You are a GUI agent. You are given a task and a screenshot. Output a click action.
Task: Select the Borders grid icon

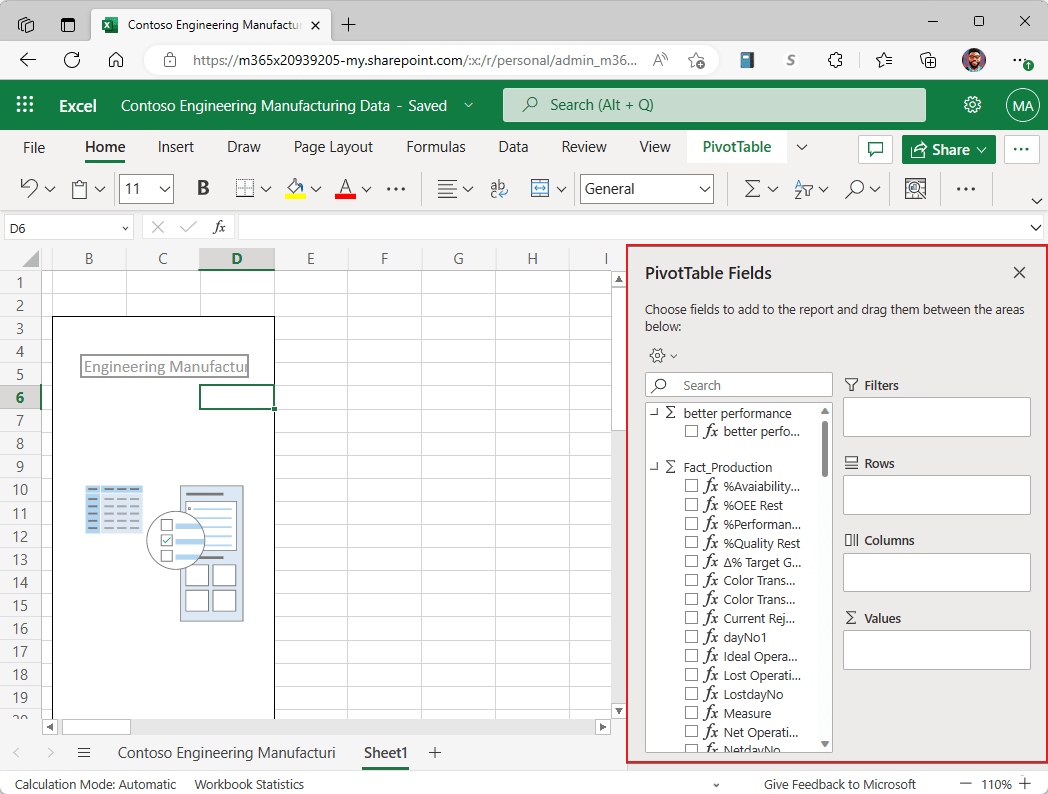click(245, 188)
